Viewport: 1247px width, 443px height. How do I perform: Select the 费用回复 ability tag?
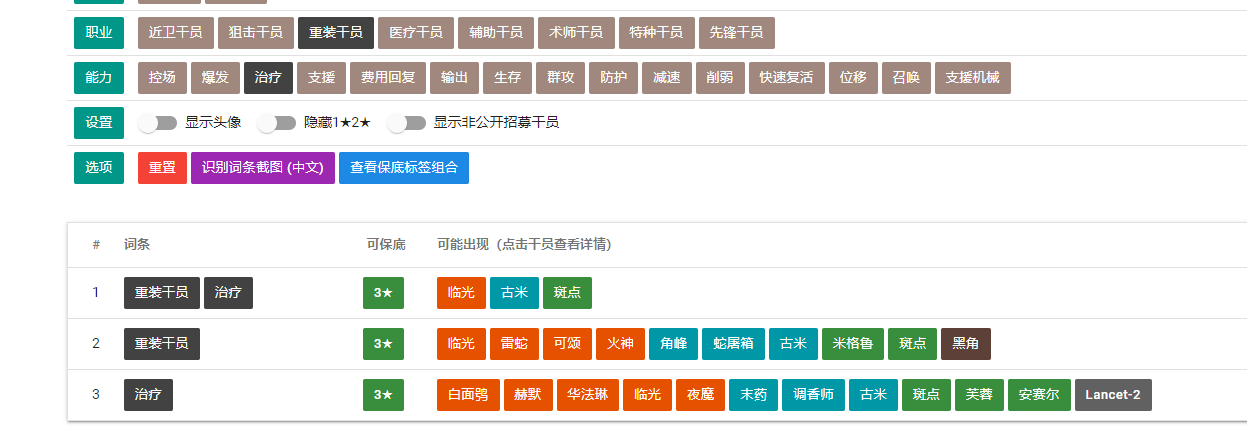pos(389,78)
